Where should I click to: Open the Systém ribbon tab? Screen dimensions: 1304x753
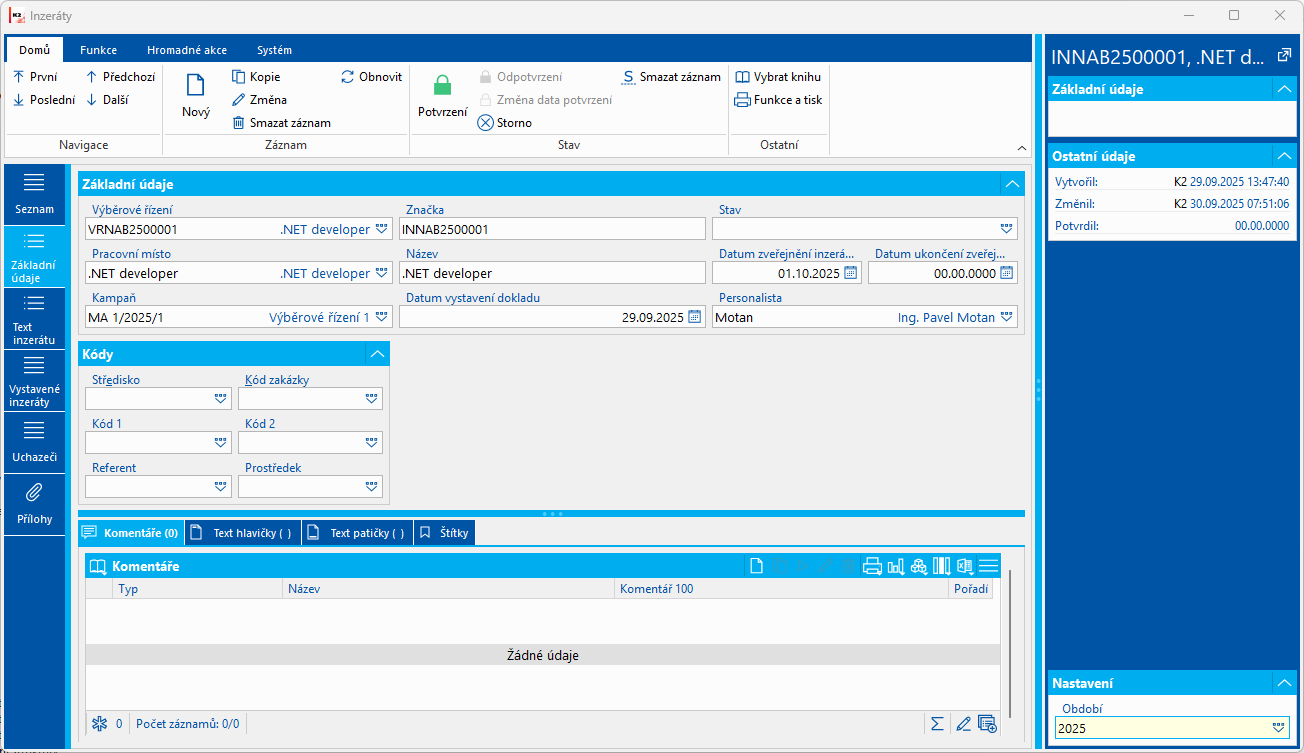(274, 50)
